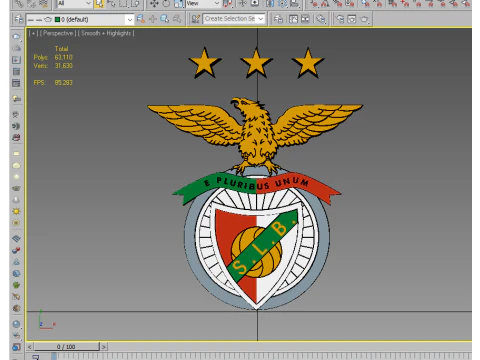This screenshot has width=480, height=360.
Task: Select the golden eagle object in viewport
Action: tap(256, 136)
